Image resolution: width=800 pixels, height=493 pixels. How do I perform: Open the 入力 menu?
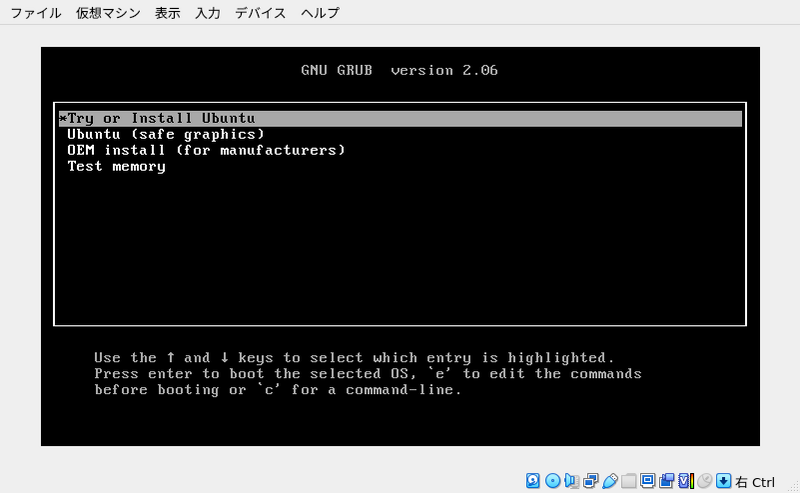click(x=207, y=13)
